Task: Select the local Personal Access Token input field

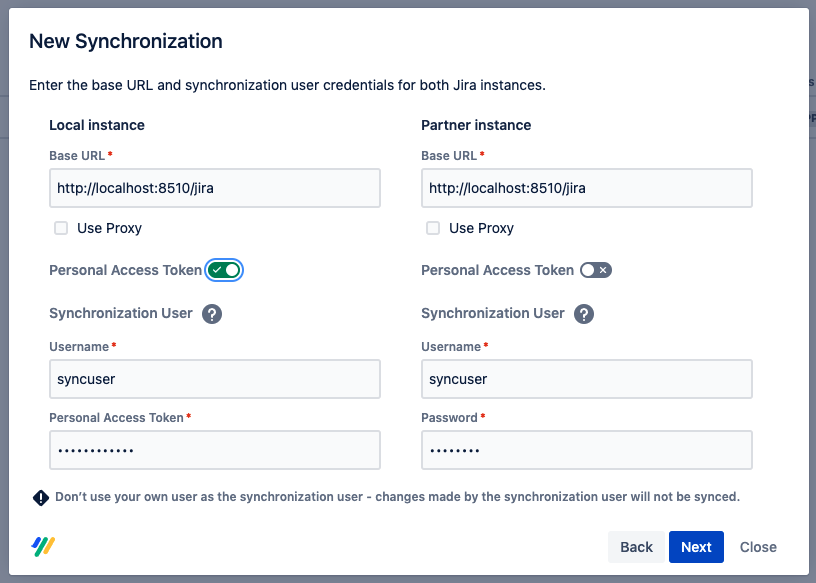Action: 215,450
